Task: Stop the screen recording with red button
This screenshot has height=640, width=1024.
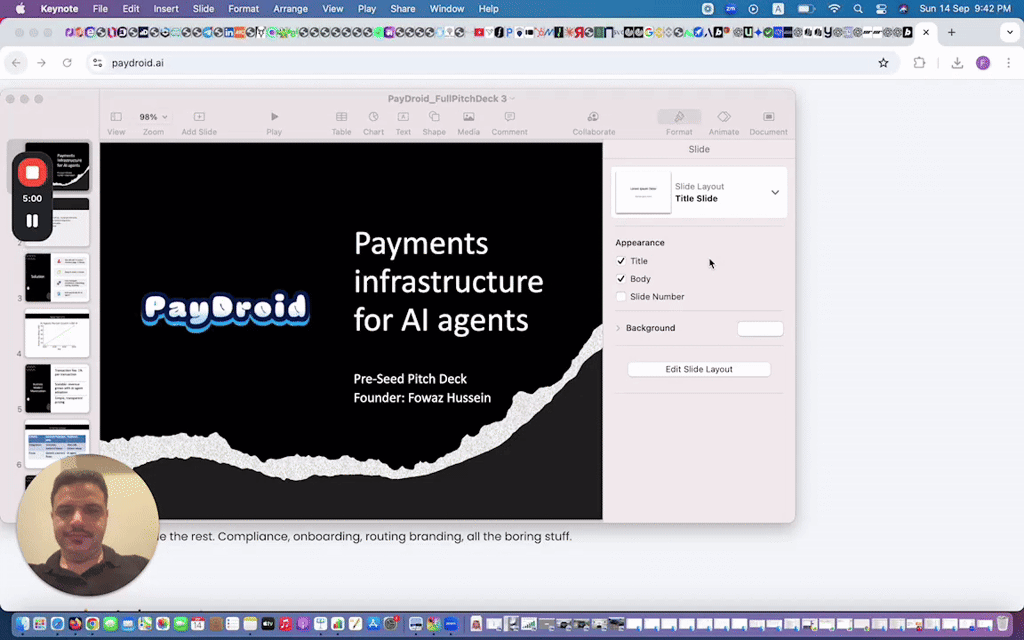Action: 32,173
